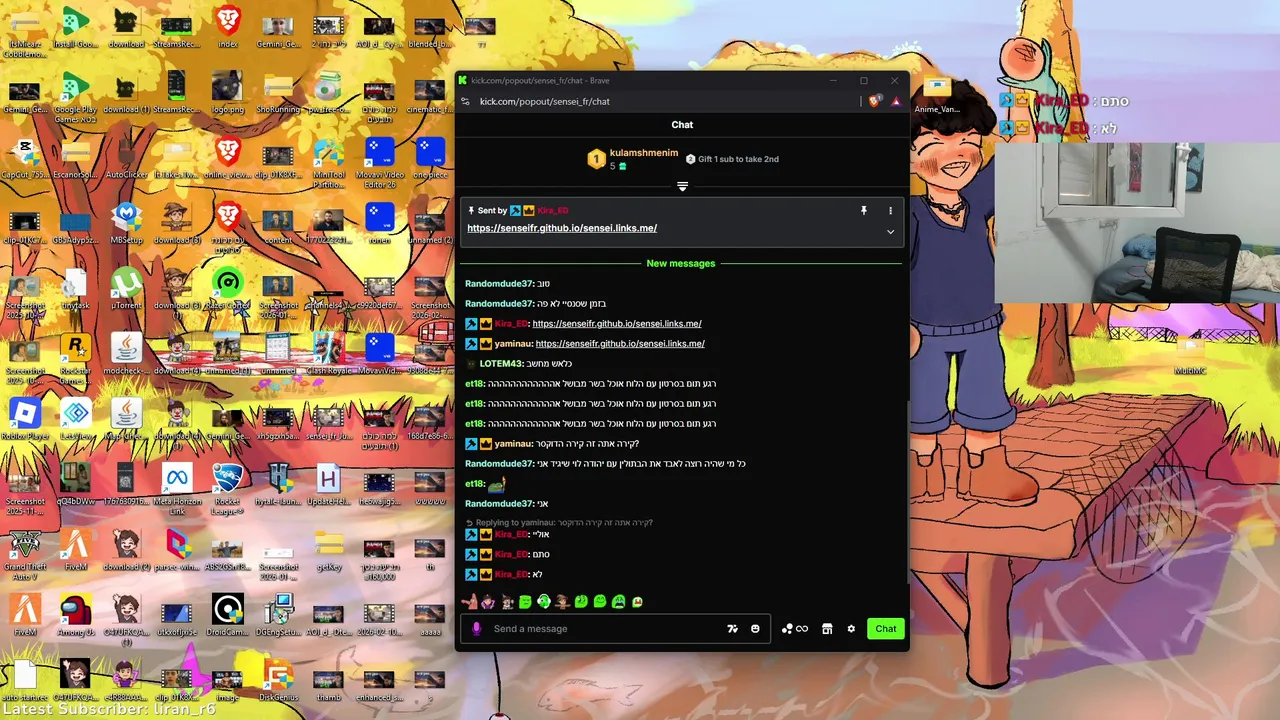Open chat settings gear icon
This screenshot has width=1280, height=720.
(851, 629)
